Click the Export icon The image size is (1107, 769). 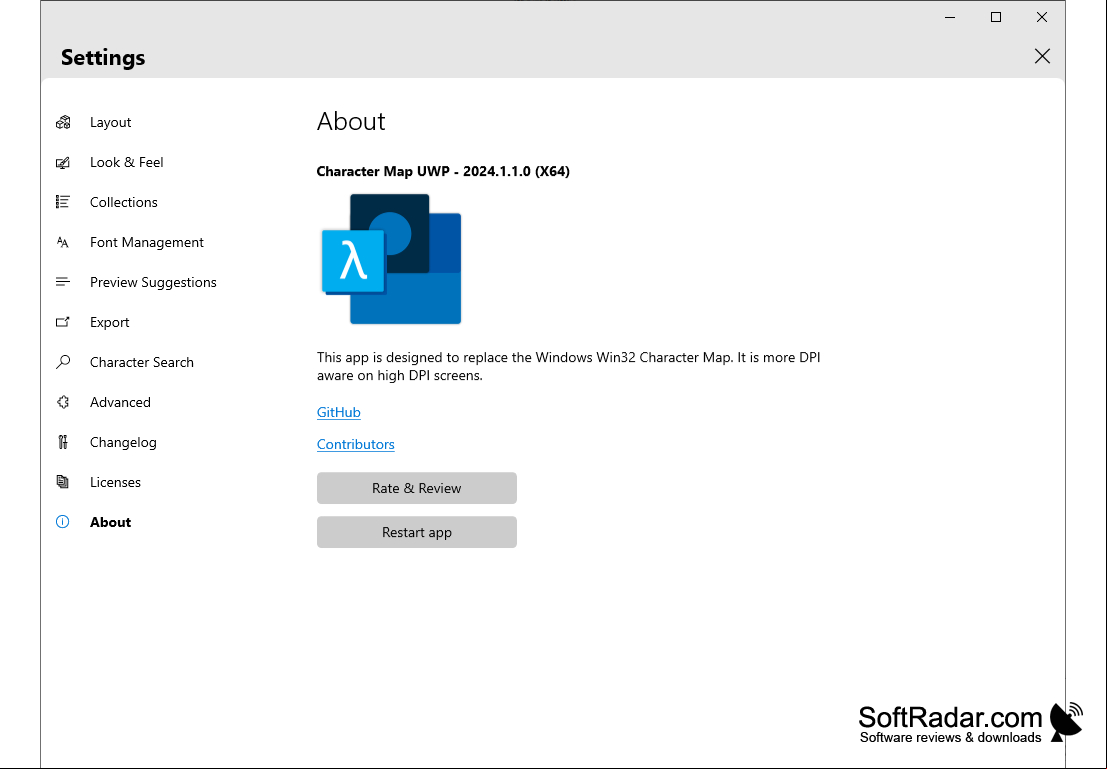point(63,322)
